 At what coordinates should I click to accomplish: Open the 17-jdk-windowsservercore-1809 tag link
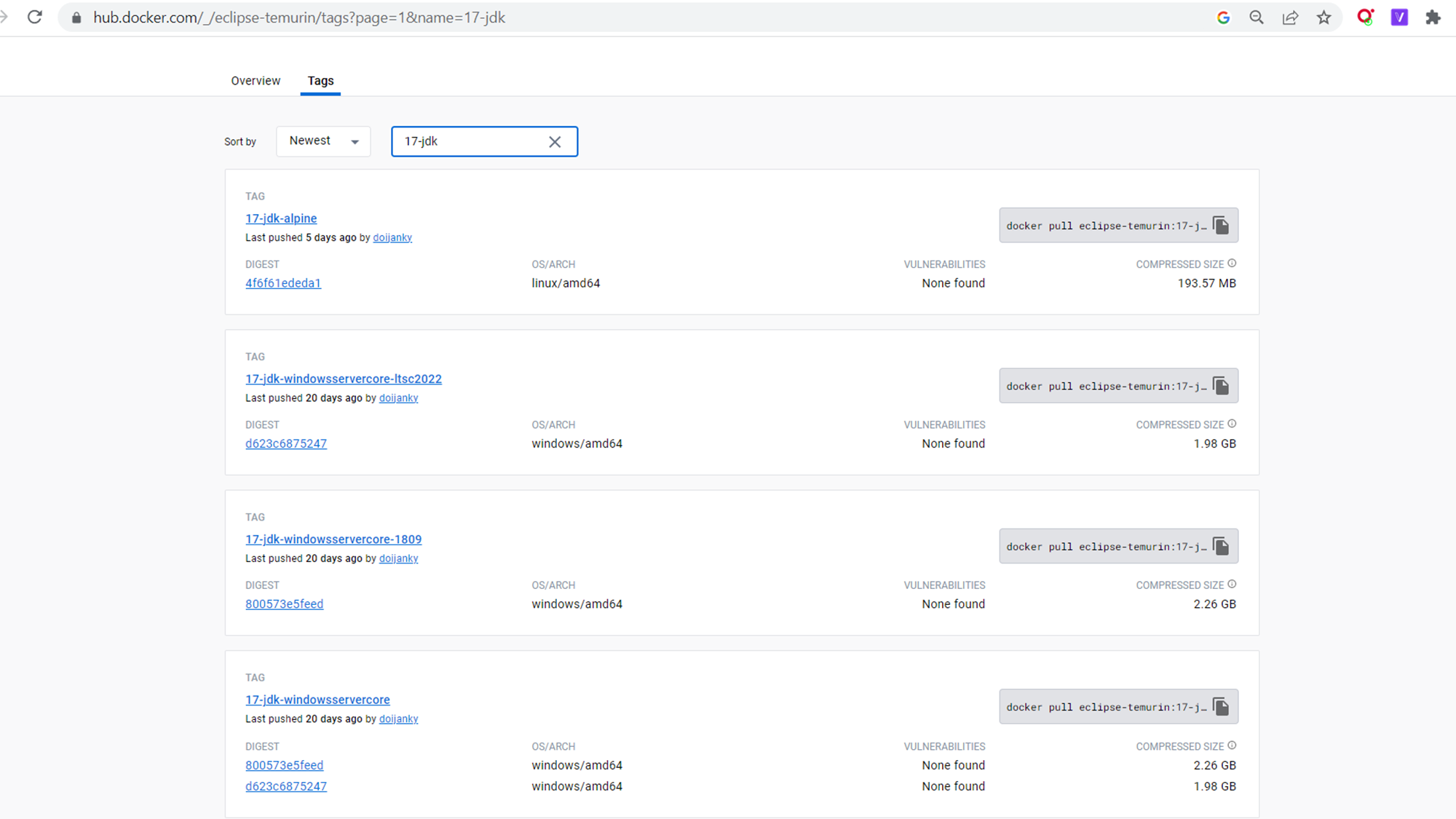point(333,539)
